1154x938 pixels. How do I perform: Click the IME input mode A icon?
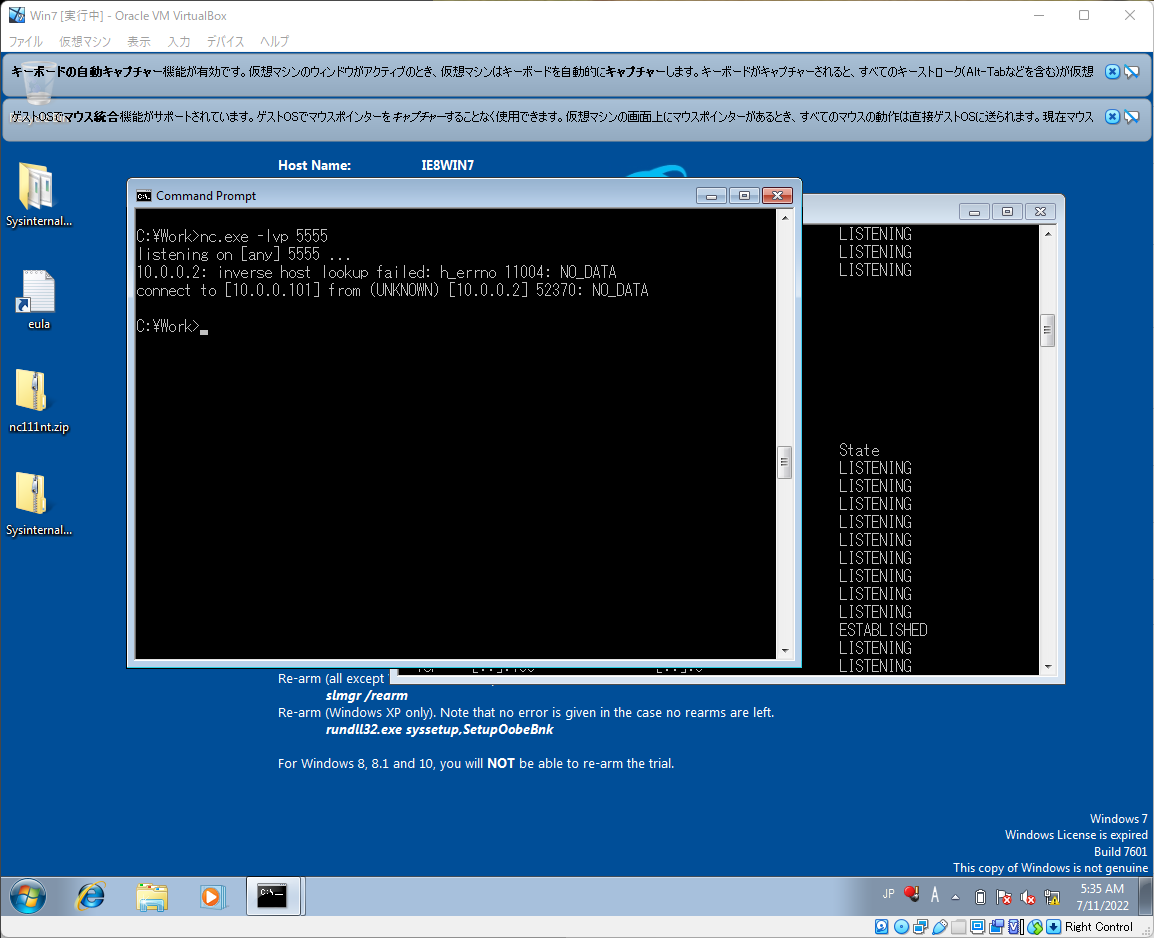(x=935, y=895)
